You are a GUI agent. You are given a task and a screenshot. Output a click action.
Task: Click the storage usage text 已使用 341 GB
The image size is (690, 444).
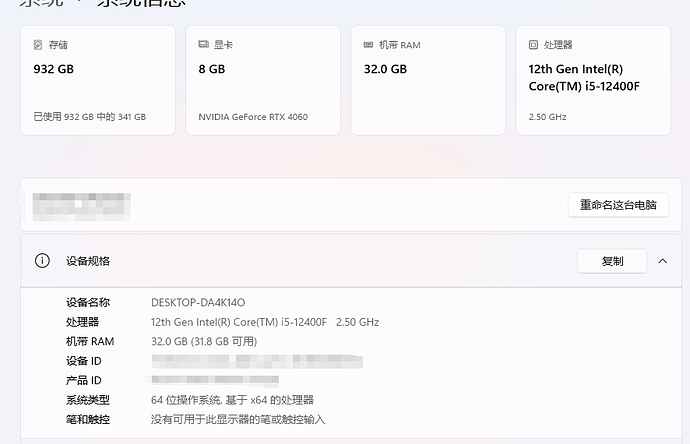click(90, 117)
